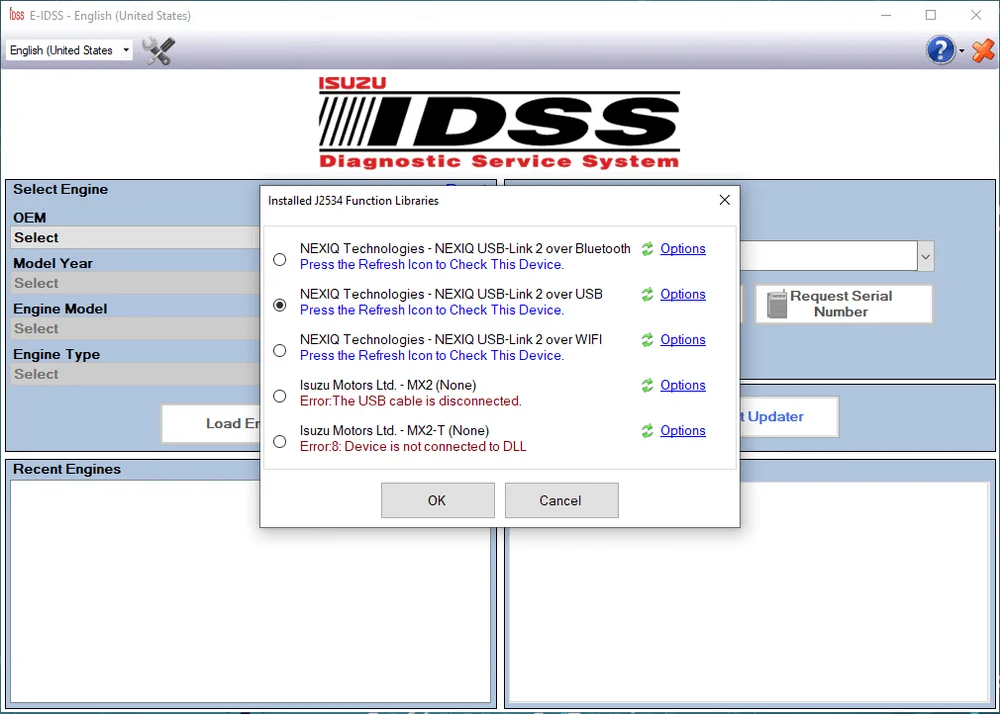This screenshot has width=1000, height=714.
Task: Open Options for NEXIQ USB-Link 2 over USB
Action: pyautogui.click(x=683, y=294)
